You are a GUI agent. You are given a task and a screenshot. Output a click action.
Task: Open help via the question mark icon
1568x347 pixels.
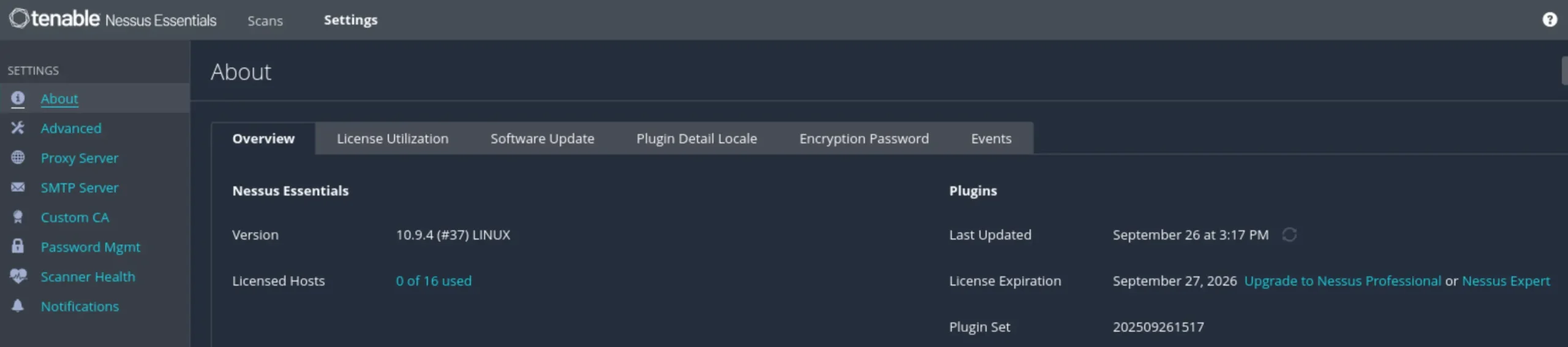click(x=1549, y=20)
